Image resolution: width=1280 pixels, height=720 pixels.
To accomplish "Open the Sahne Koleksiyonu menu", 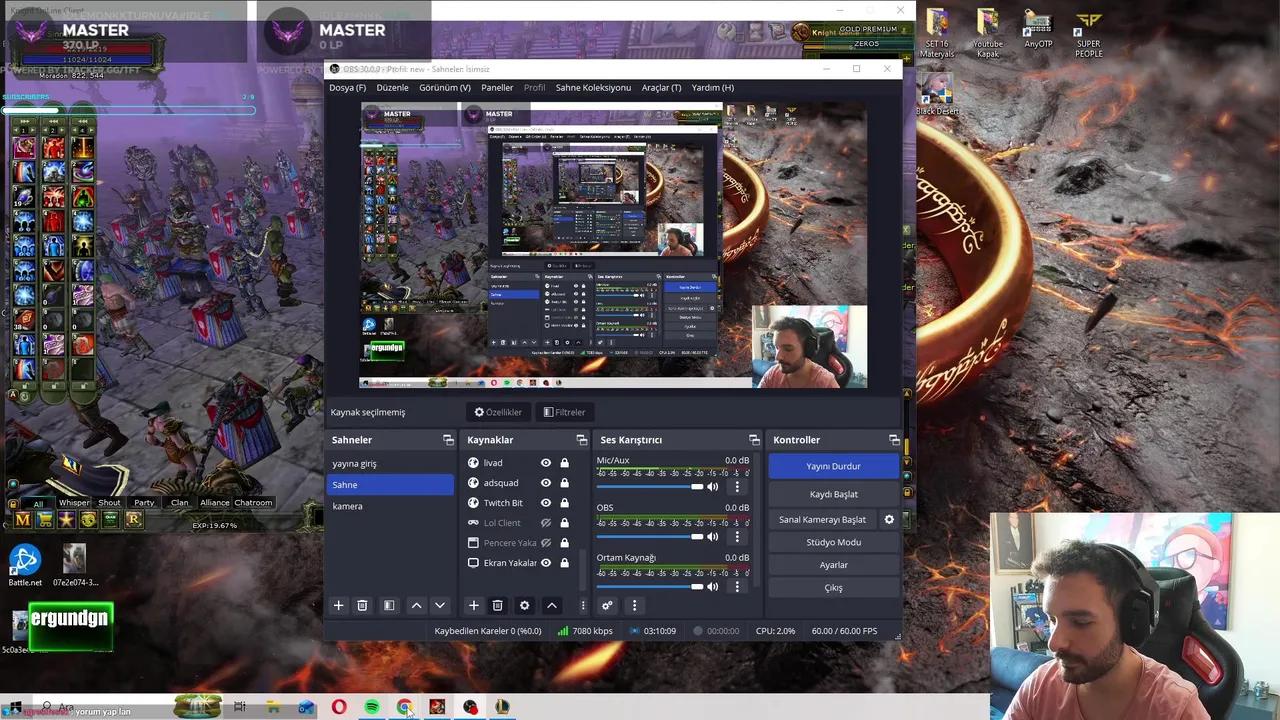I will click(x=592, y=88).
